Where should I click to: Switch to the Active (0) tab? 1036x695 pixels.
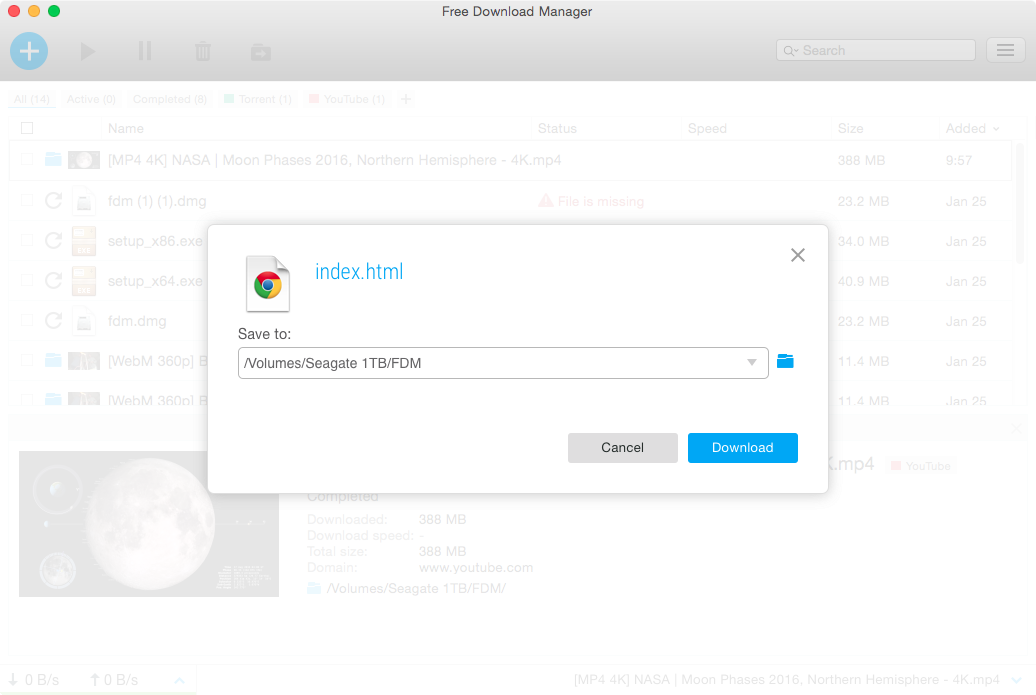(x=91, y=99)
